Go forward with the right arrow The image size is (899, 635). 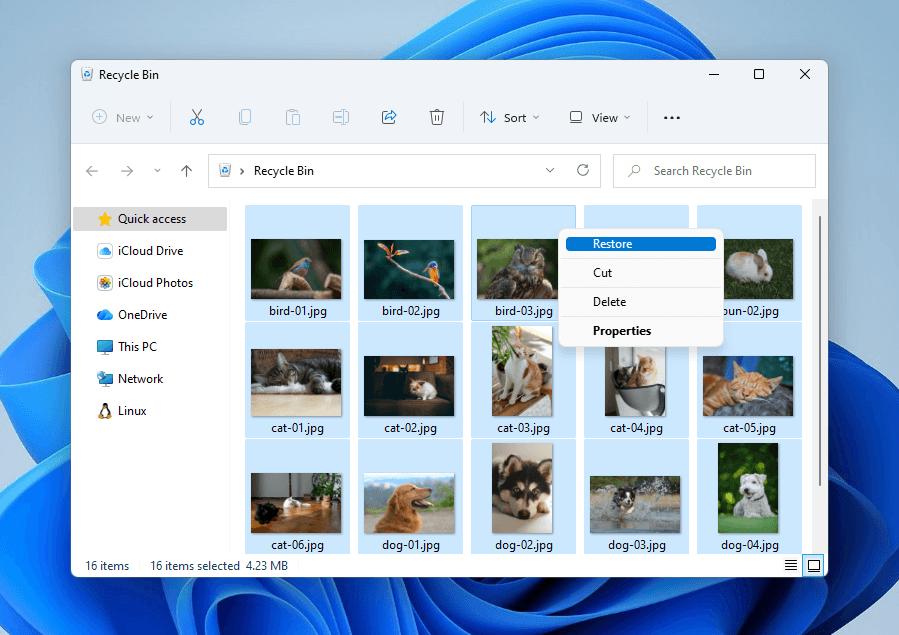click(127, 171)
